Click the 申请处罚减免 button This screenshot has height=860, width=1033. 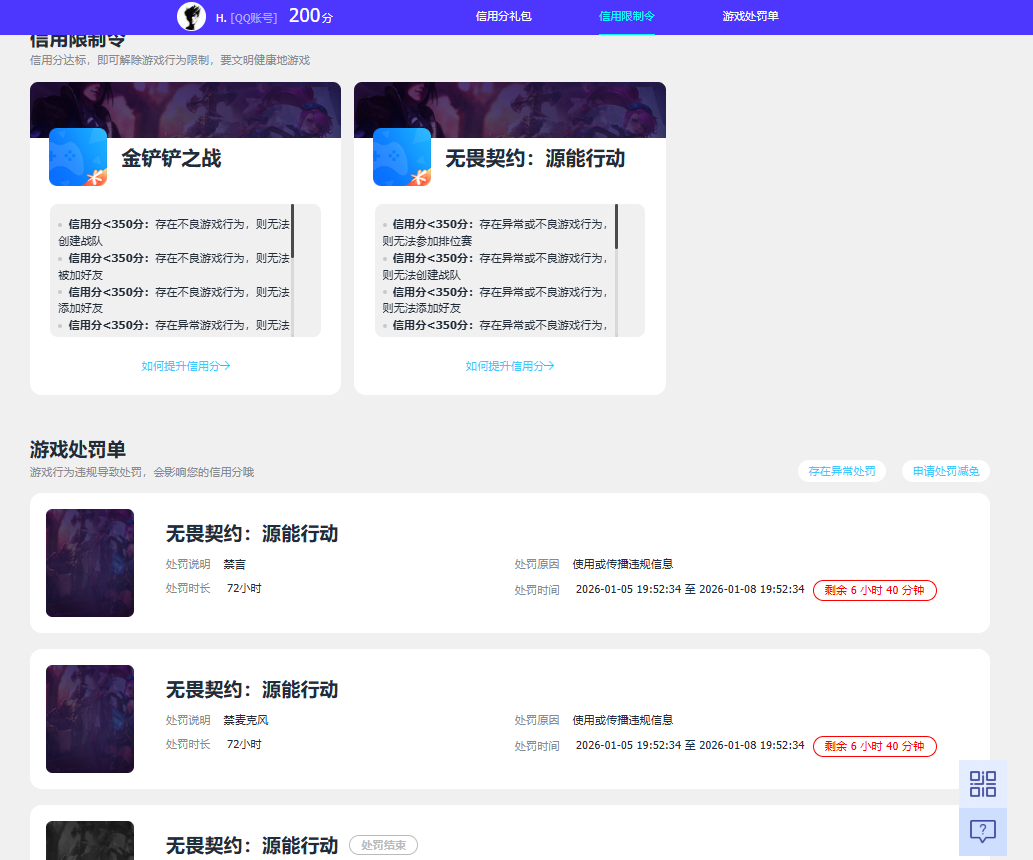[945, 470]
